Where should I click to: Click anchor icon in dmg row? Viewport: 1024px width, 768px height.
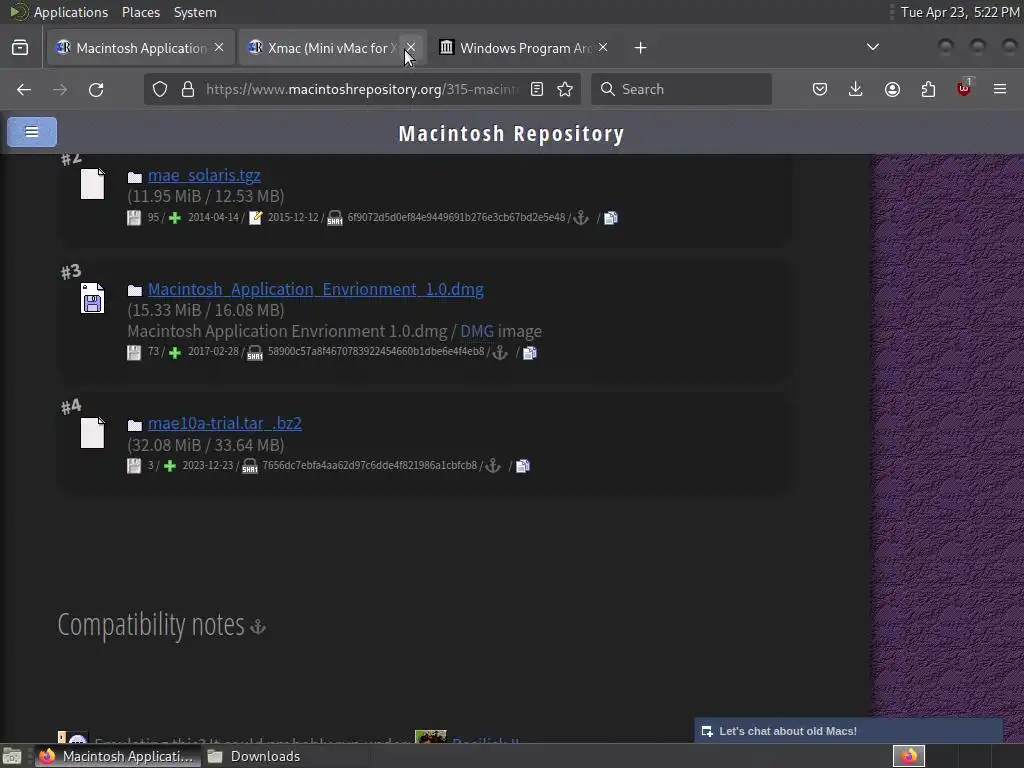click(500, 353)
